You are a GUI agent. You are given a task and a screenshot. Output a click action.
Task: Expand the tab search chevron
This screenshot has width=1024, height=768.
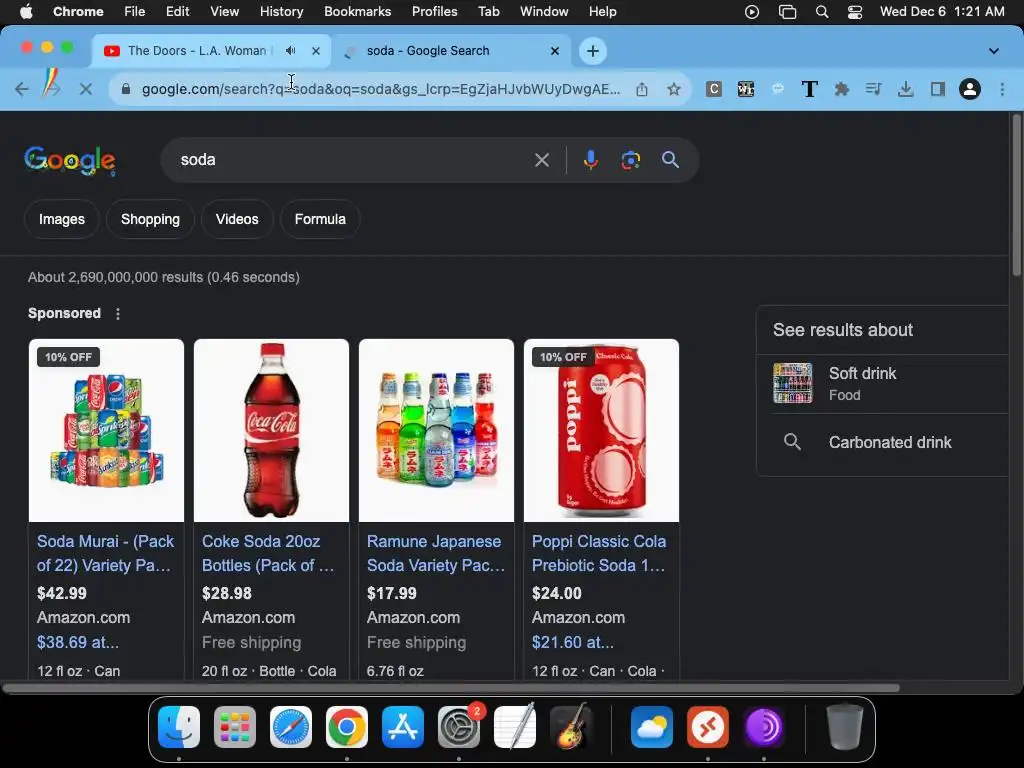point(993,51)
